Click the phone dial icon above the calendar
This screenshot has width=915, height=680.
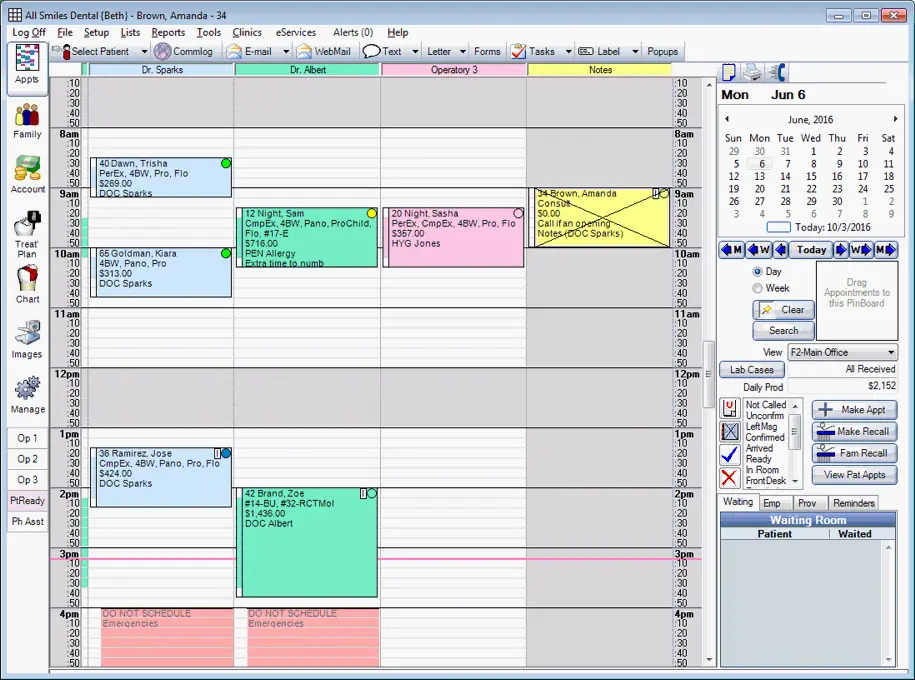(779, 71)
